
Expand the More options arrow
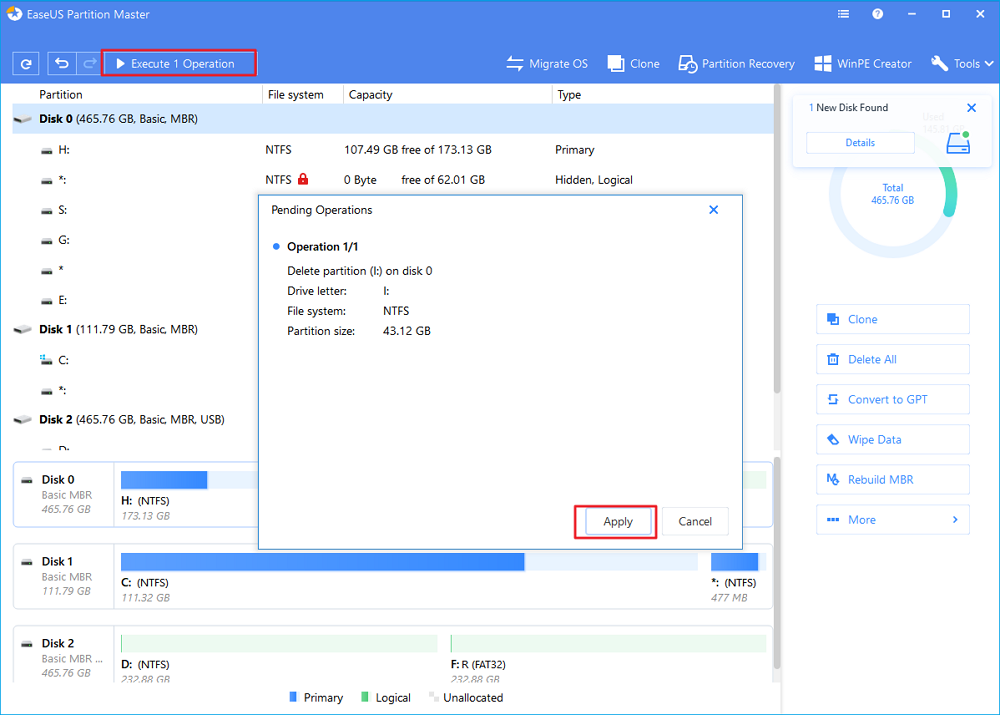pyautogui.click(x=955, y=520)
